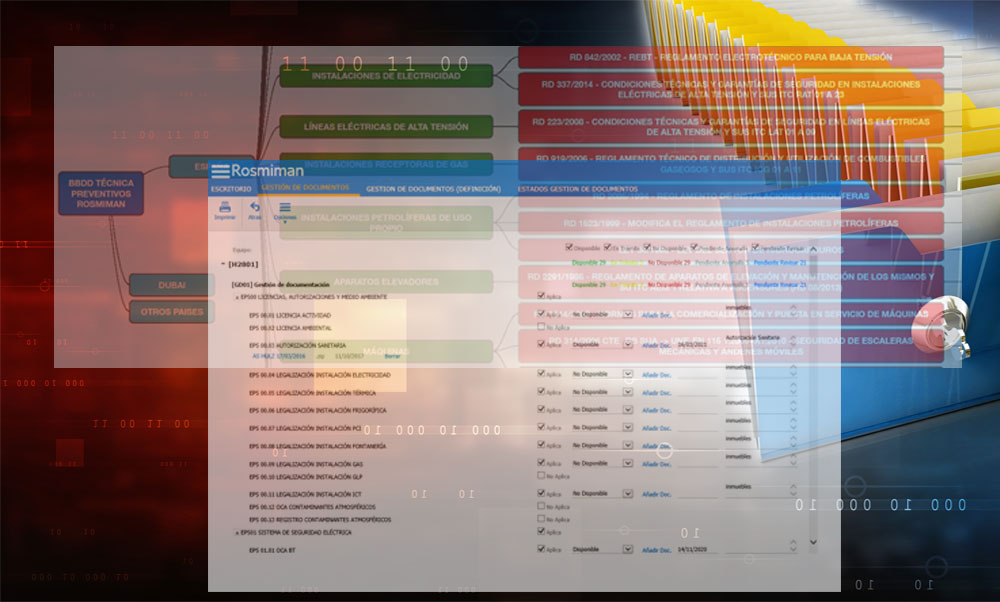
Task: Click the RD 842/2002 REBT red node
Action: 731,57
